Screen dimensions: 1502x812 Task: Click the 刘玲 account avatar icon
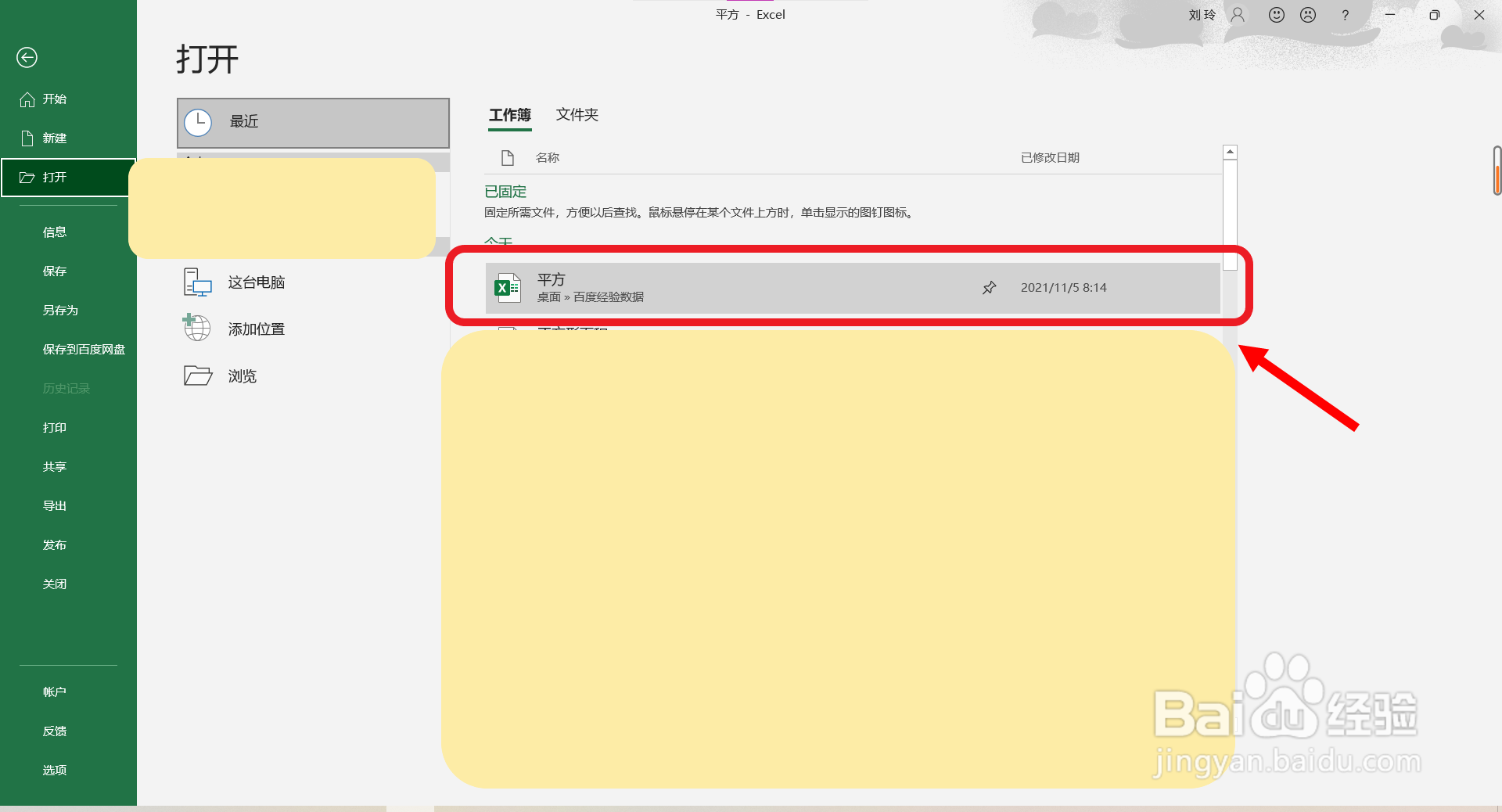pyautogui.click(x=1236, y=14)
